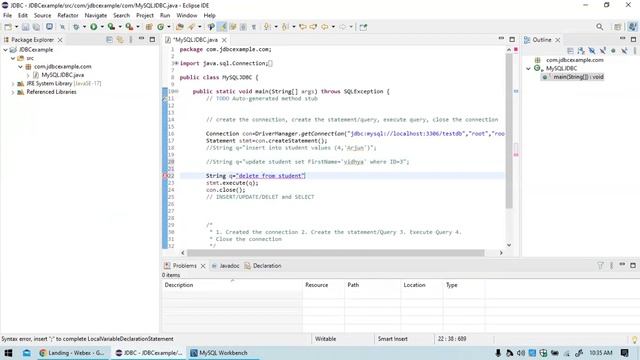Toggle Skip All Breakpoints
This screenshot has height=360, width=640.
(x=62, y=27)
